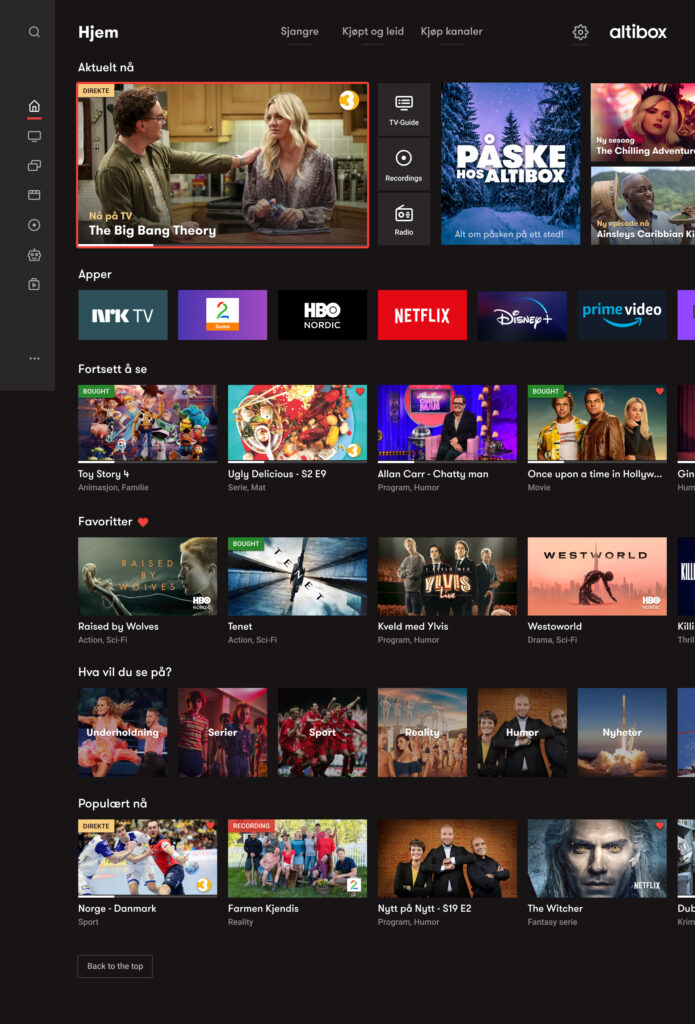Switch to the Sjangre tab

click(x=299, y=32)
